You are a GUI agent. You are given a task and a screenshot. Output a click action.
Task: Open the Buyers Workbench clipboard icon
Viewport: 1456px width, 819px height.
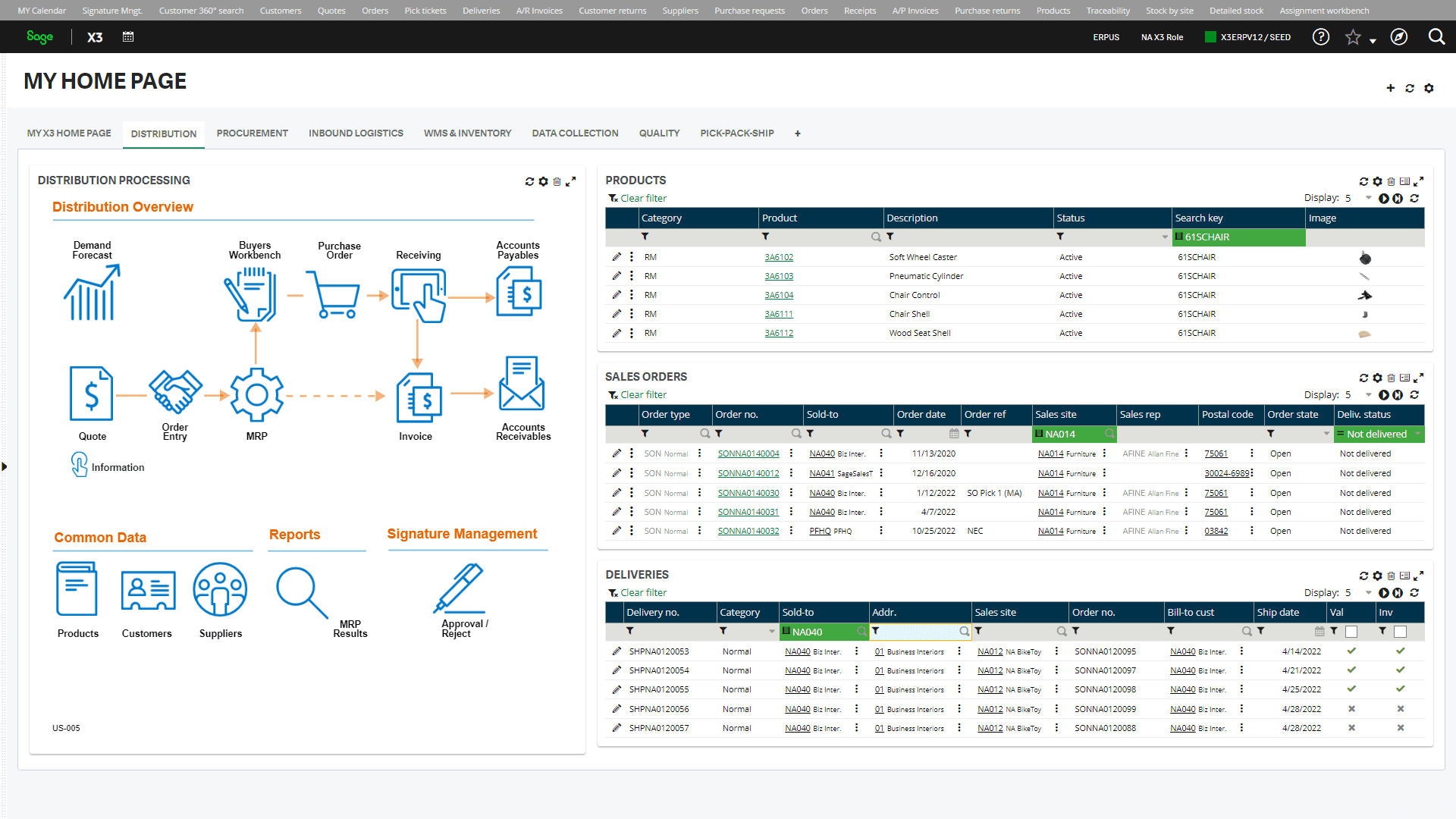251,294
